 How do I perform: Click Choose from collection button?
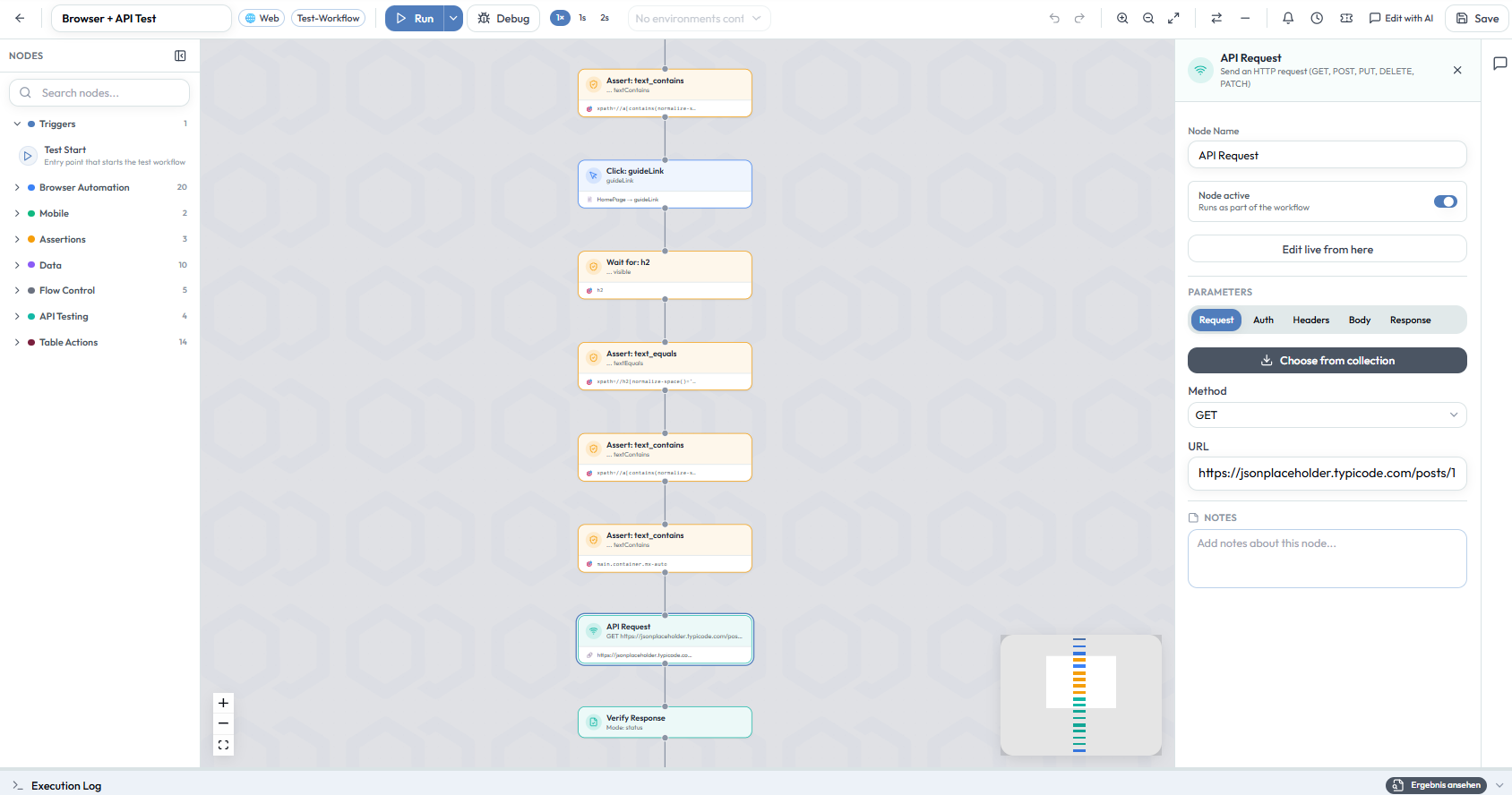[x=1327, y=361]
